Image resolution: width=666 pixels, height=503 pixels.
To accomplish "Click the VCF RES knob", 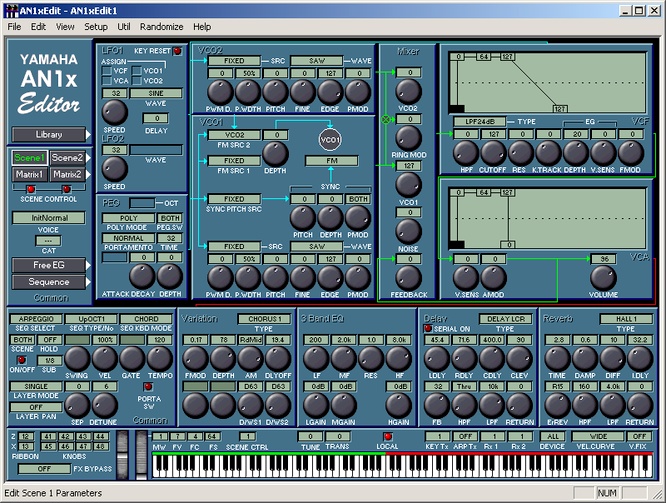I will (521, 153).
